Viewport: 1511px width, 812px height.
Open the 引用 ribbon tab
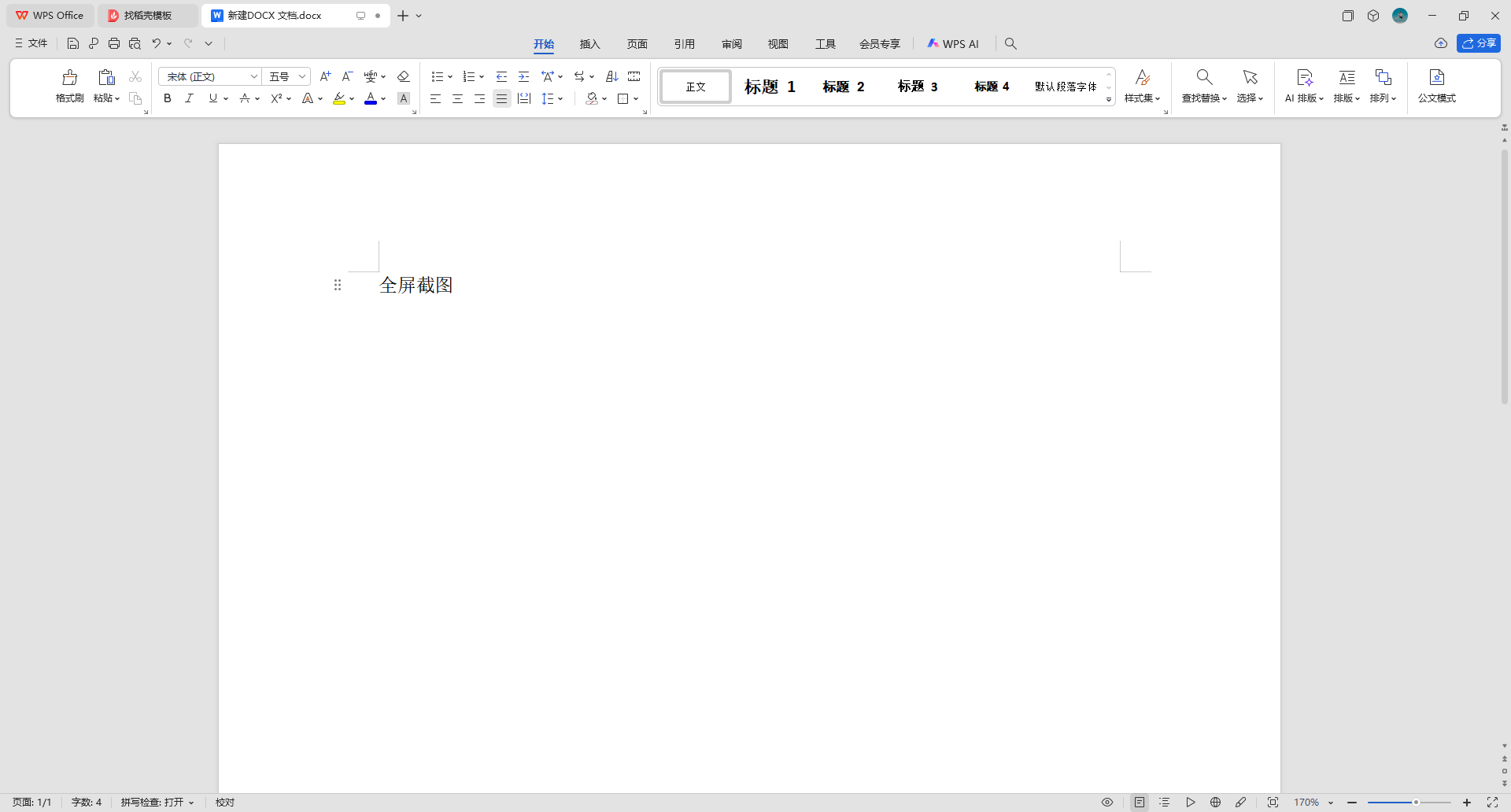(x=685, y=44)
